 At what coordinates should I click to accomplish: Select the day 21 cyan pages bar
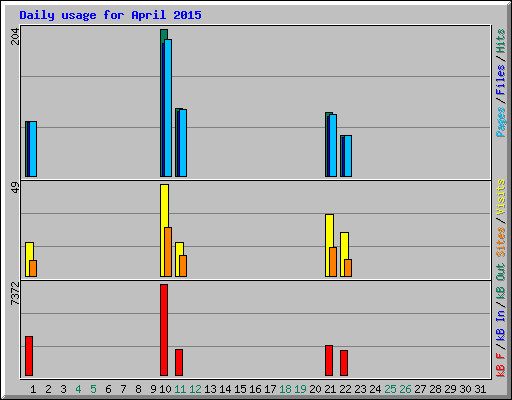point(333,146)
